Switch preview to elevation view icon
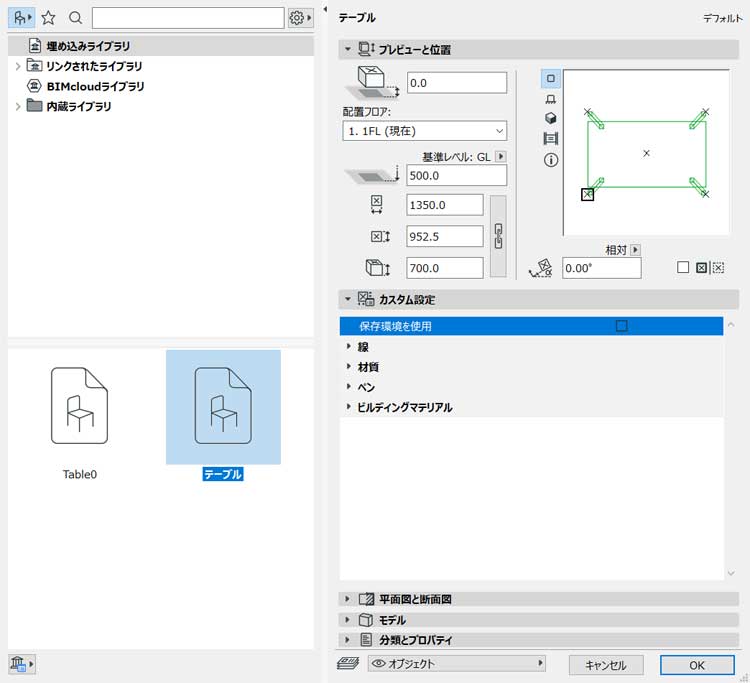Viewport: 750px width, 683px height. point(551,99)
